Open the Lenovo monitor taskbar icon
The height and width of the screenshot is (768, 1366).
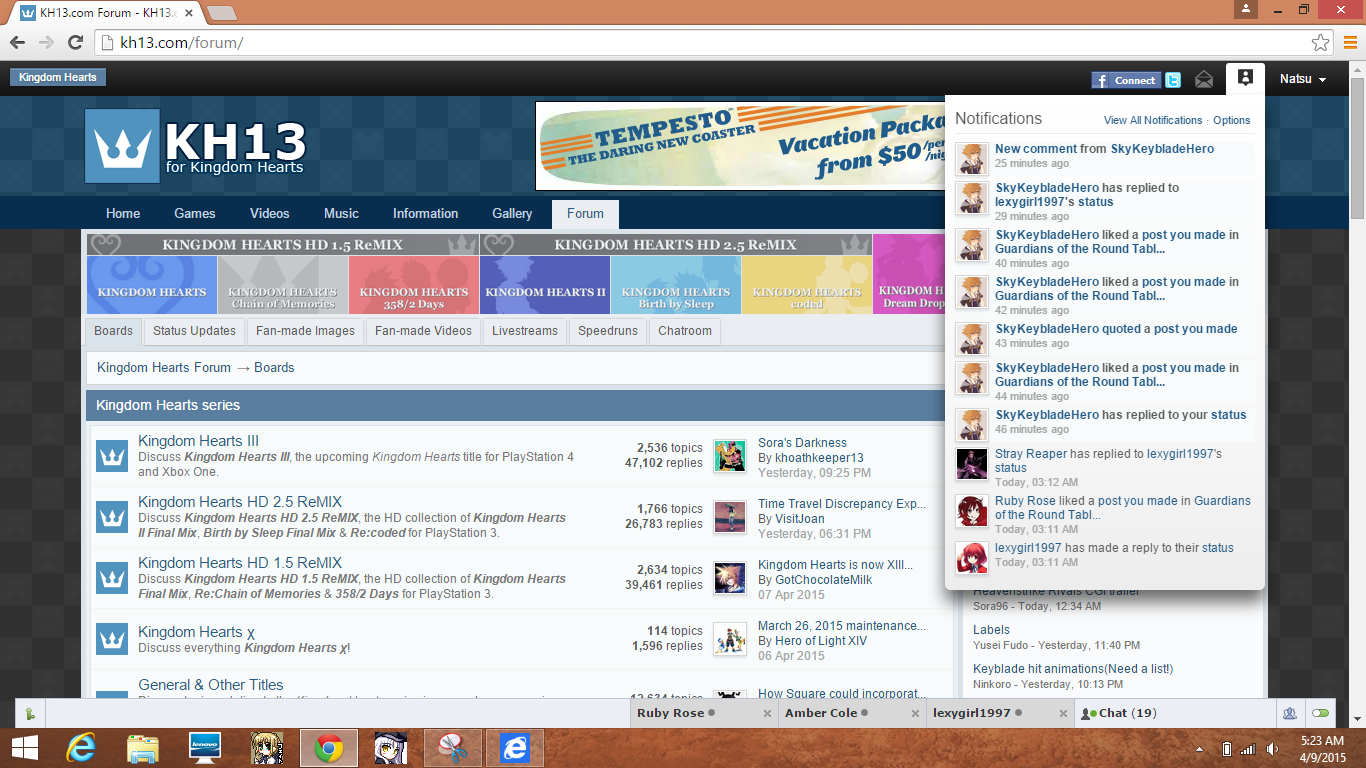pyautogui.click(x=205, y=748)
